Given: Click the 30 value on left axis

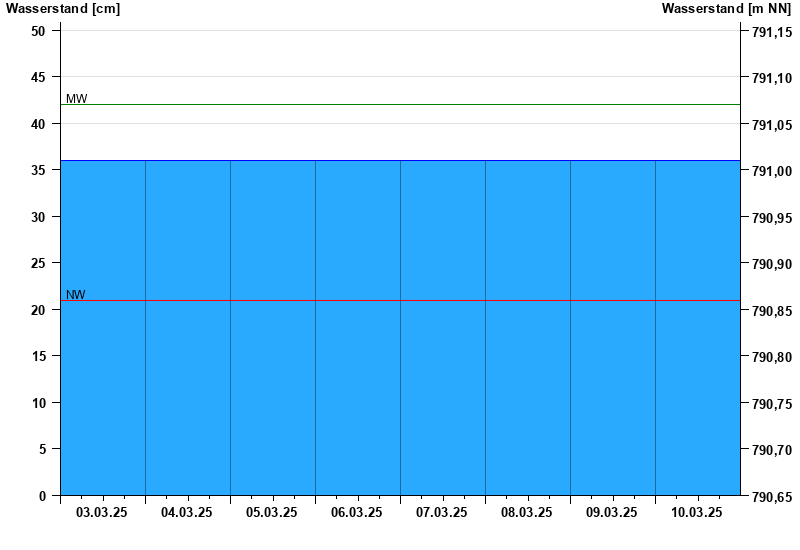Looking at the screenshot, I should [x=38, y=217].
